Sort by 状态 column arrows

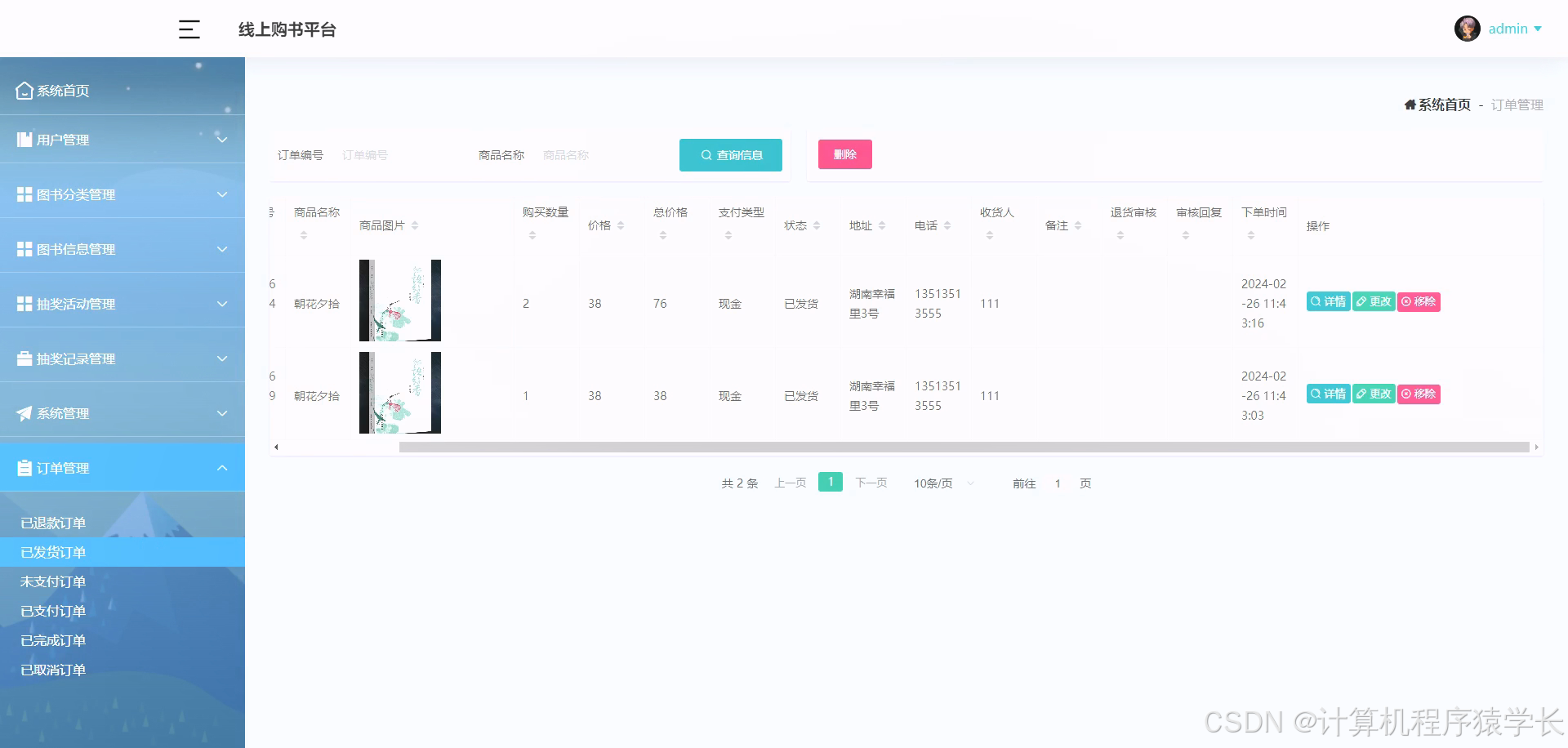[x=817, y=225]
